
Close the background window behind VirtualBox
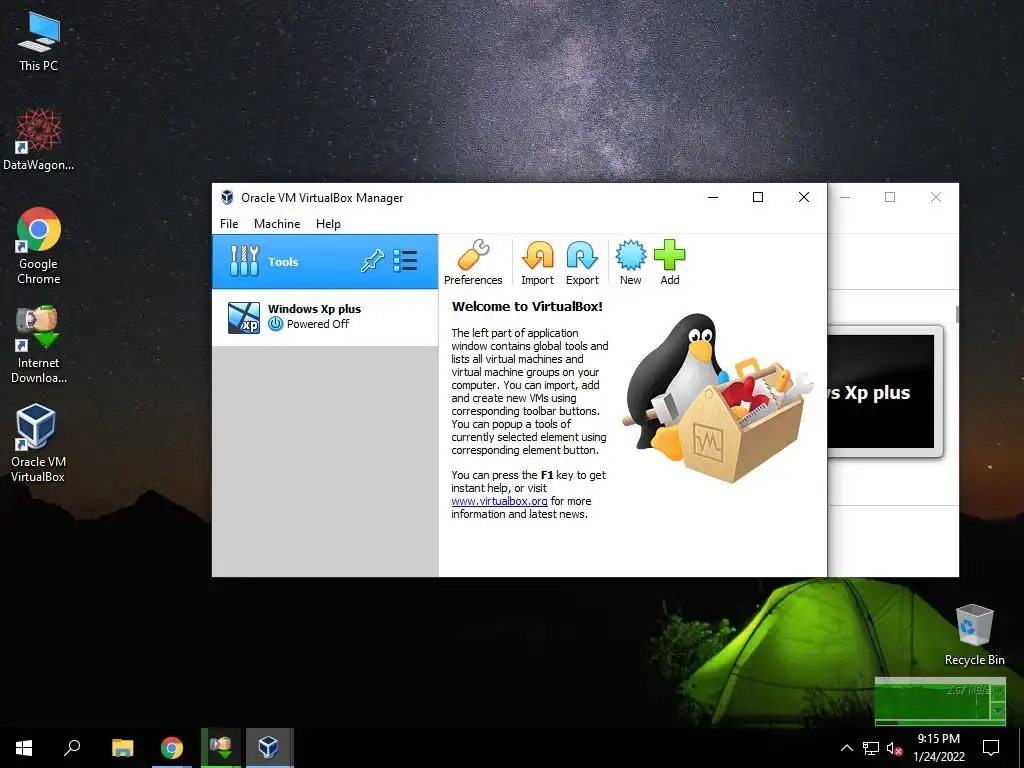pos(936,197)
